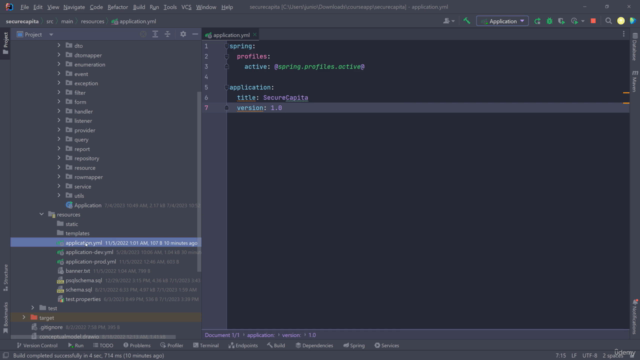Image resolution: width=640 pixels, height=360 pixels.
Task: Click the yellow avatar icon in top toolbar
Action: (621, 21)
